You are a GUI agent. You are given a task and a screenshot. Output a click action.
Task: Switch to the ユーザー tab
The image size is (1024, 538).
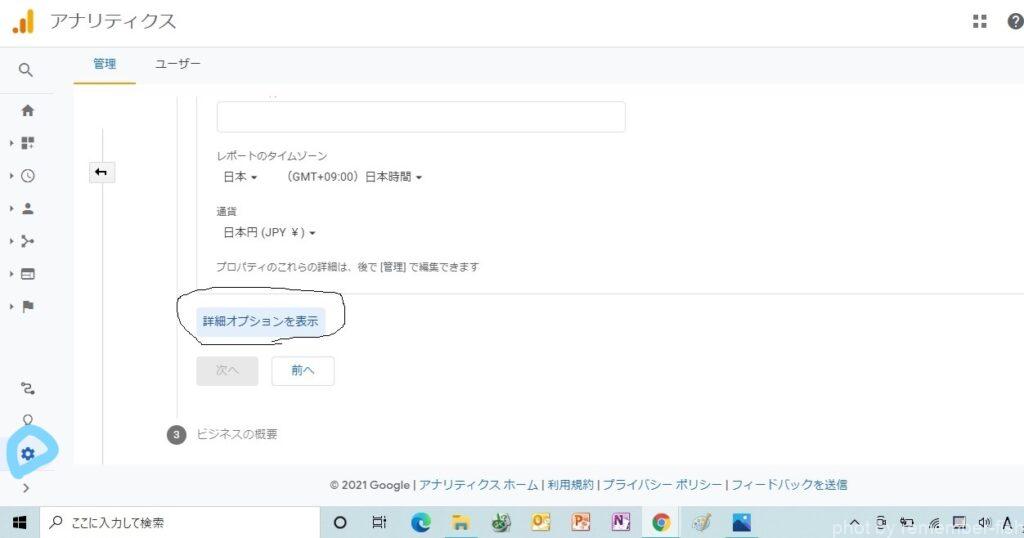click(178, 64)
